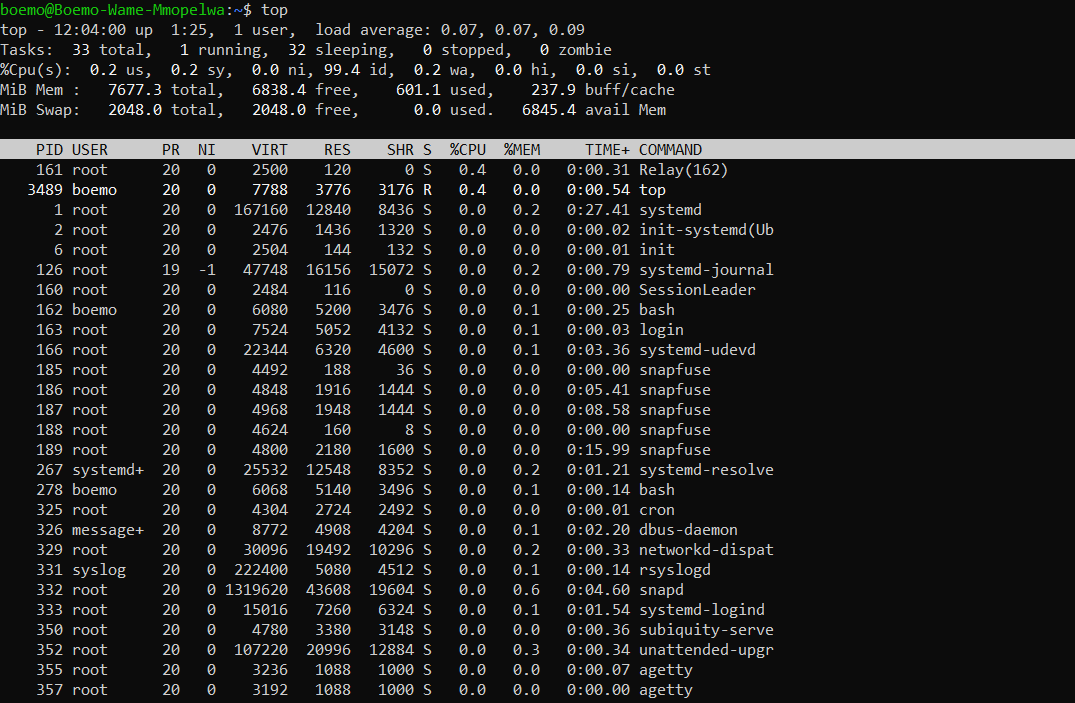Click the unattended-upgr command entry

706,650
